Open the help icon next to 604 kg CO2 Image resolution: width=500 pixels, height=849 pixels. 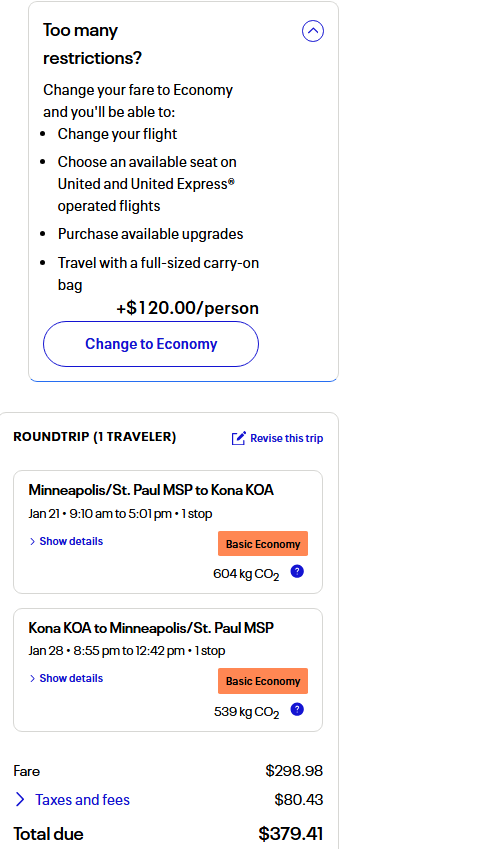pyautogui.click(x=297, y=571)
